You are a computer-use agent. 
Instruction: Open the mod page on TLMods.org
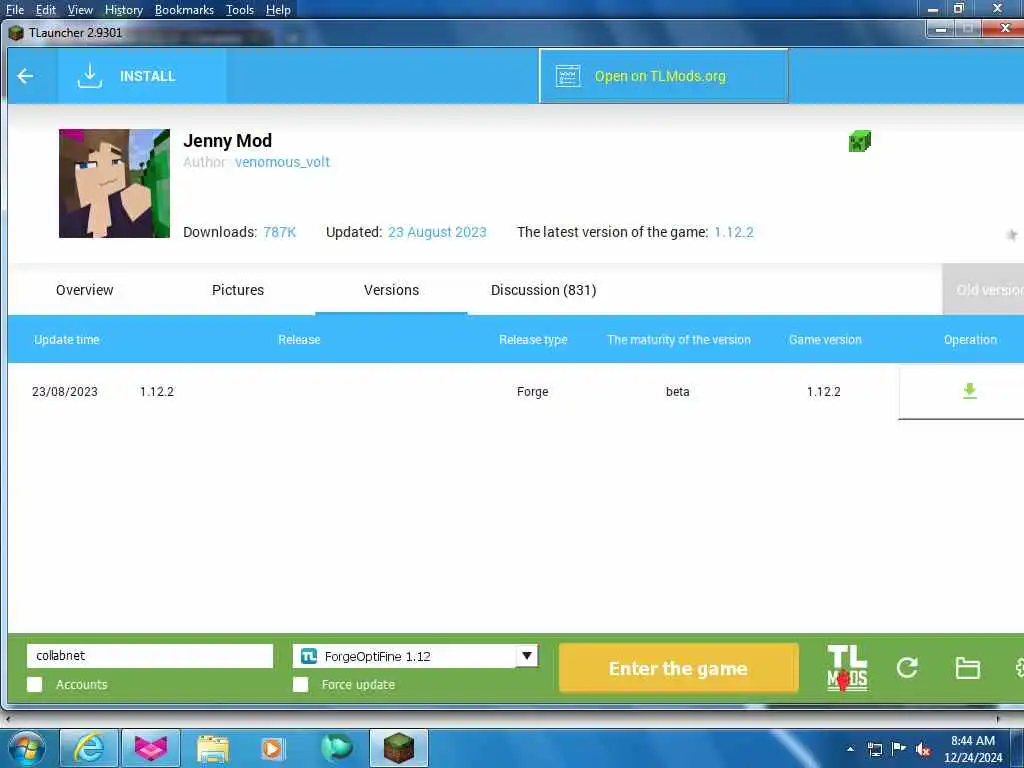point(664,76)
